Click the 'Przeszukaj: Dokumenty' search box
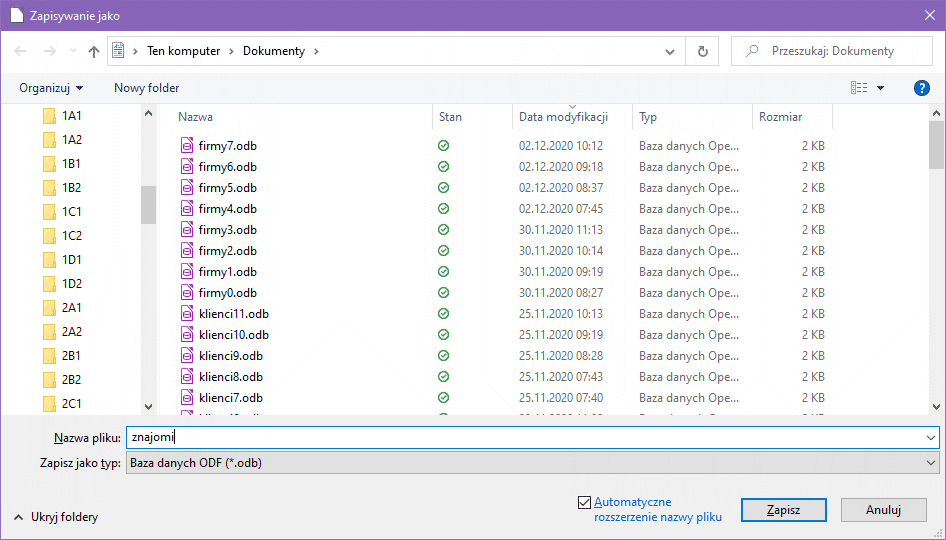 840,51
